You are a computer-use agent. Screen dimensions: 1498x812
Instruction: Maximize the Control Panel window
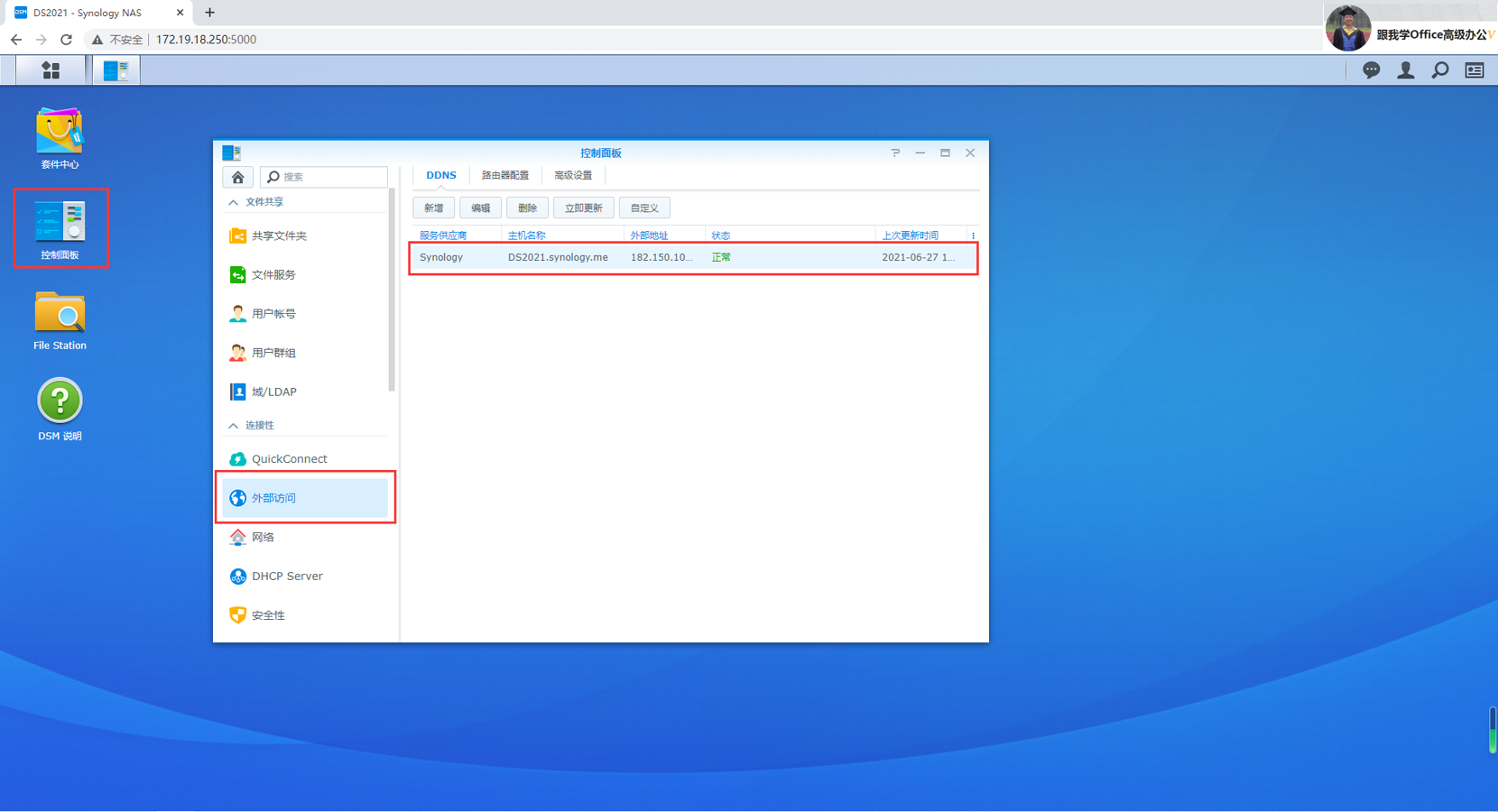(945, 152)
